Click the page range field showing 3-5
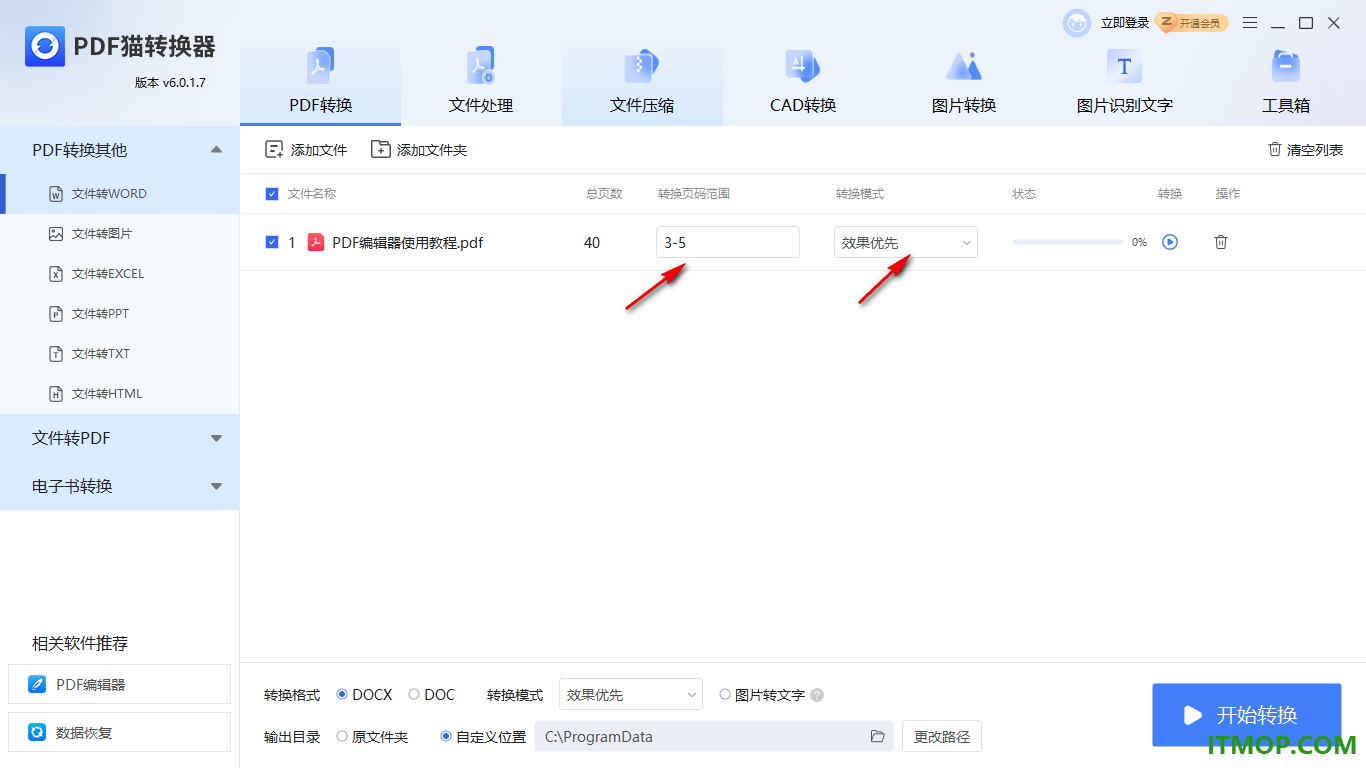The image size is (1366, 768). (x=728, y=242)
